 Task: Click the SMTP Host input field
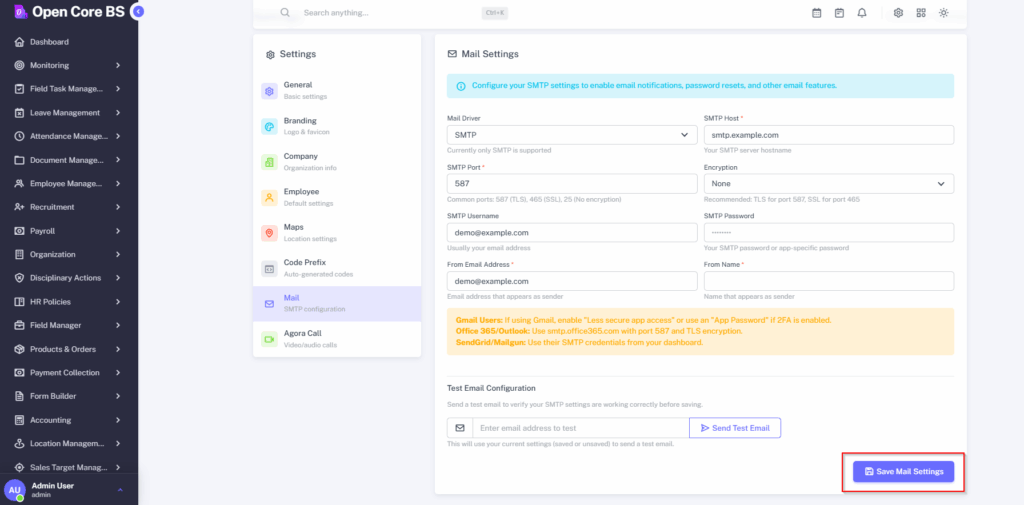tap(828, 135)
